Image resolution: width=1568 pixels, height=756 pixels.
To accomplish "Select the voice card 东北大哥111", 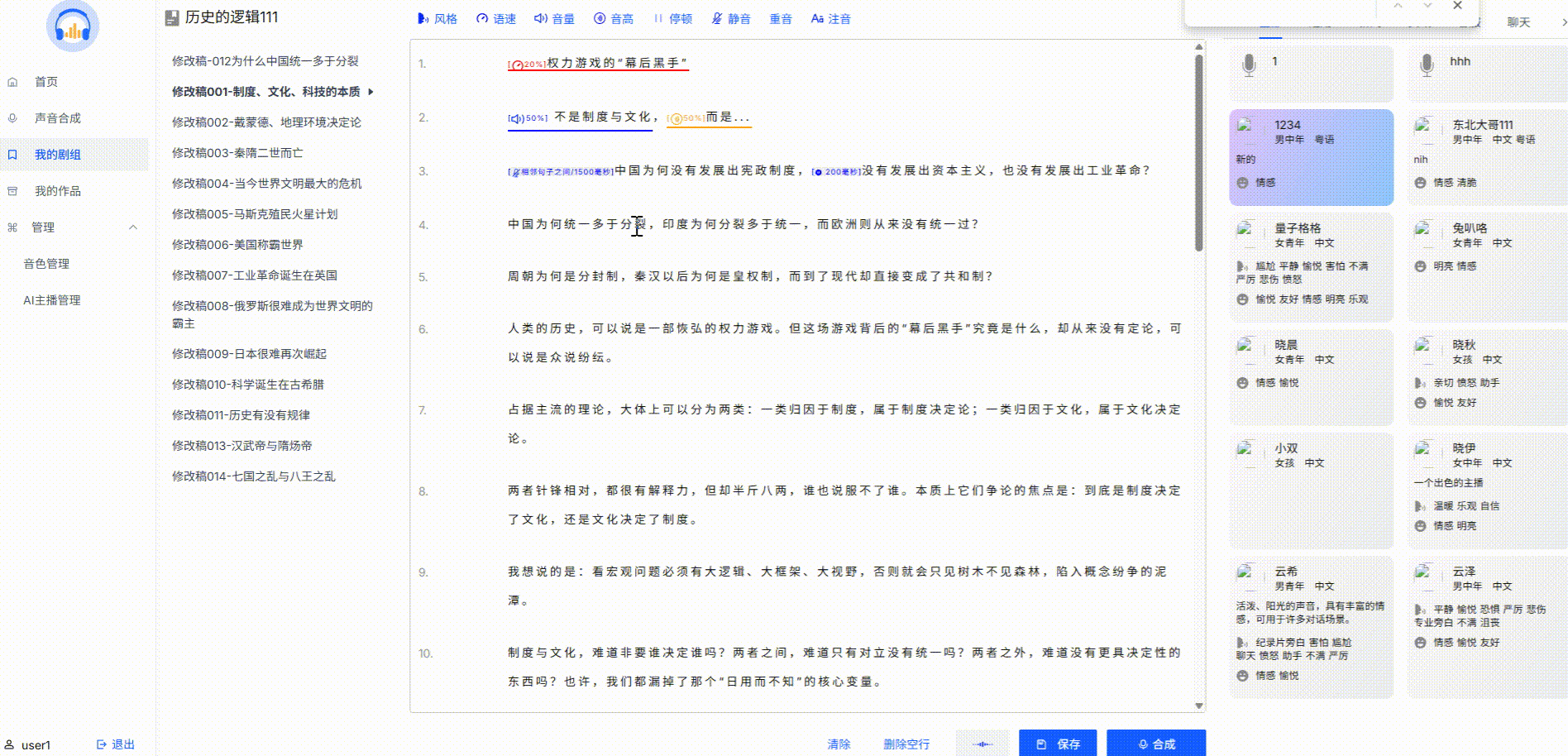I will click(x=1488, y=157).
